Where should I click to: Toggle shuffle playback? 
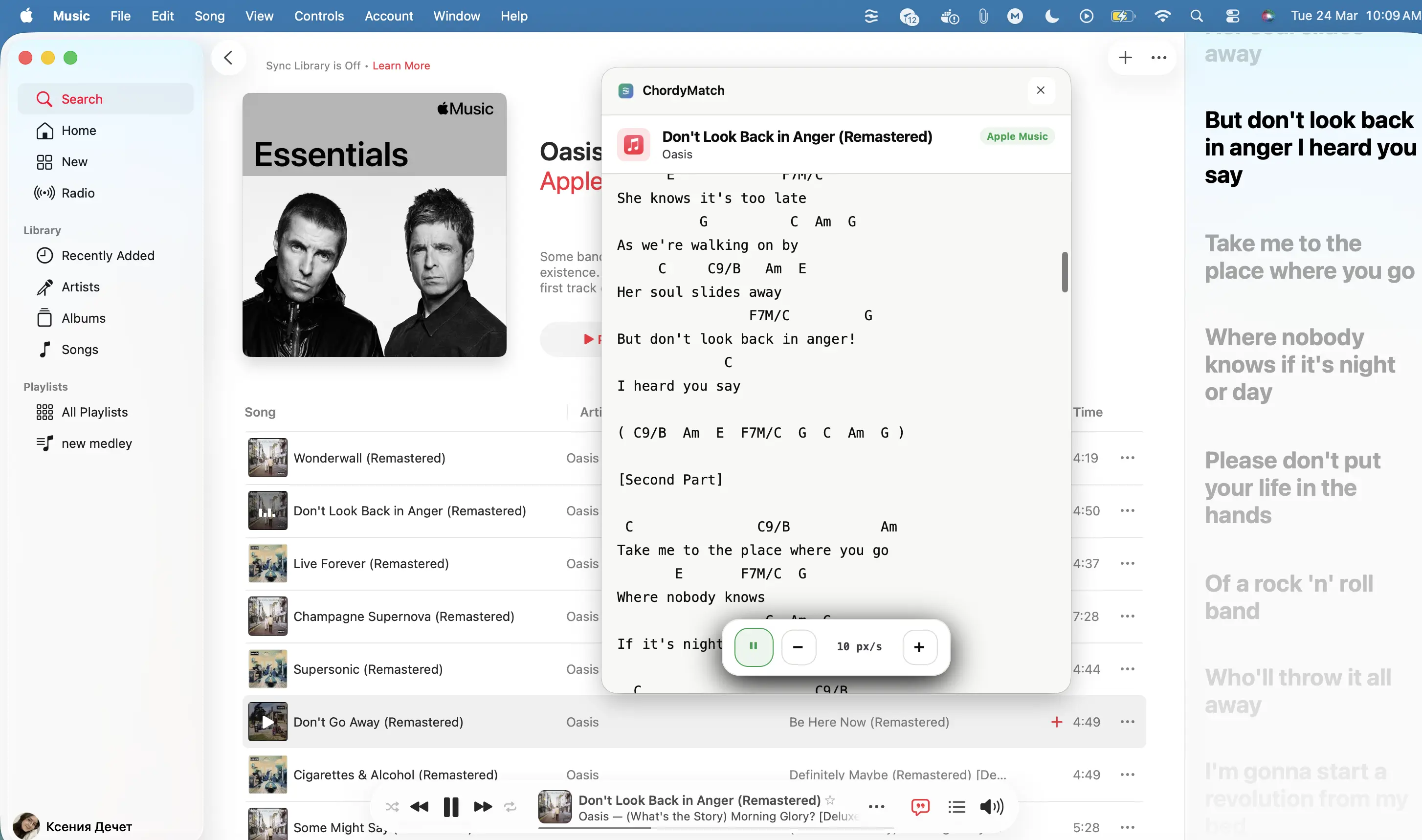[392, 807]
